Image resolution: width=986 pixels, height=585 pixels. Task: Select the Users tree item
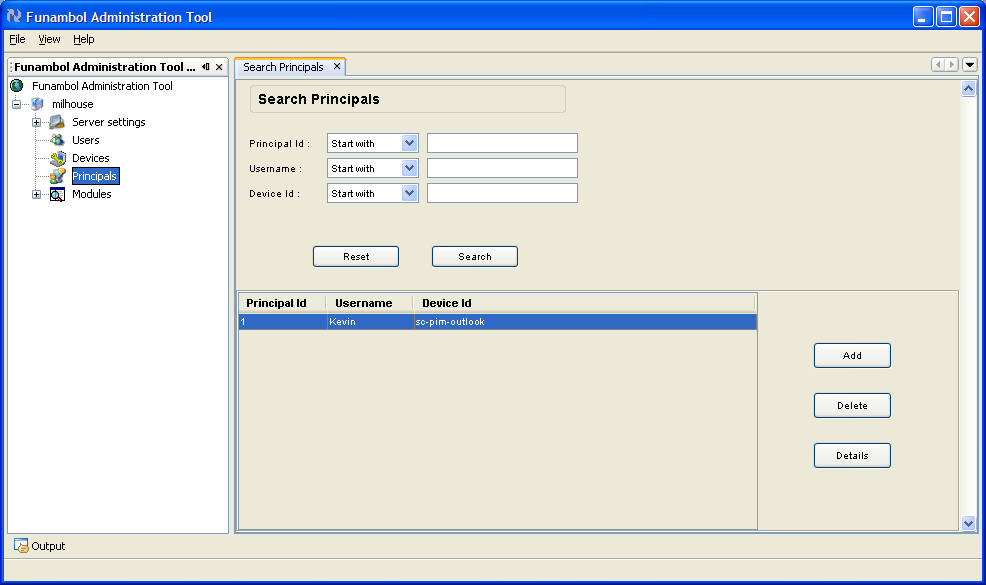click(86, 140)
